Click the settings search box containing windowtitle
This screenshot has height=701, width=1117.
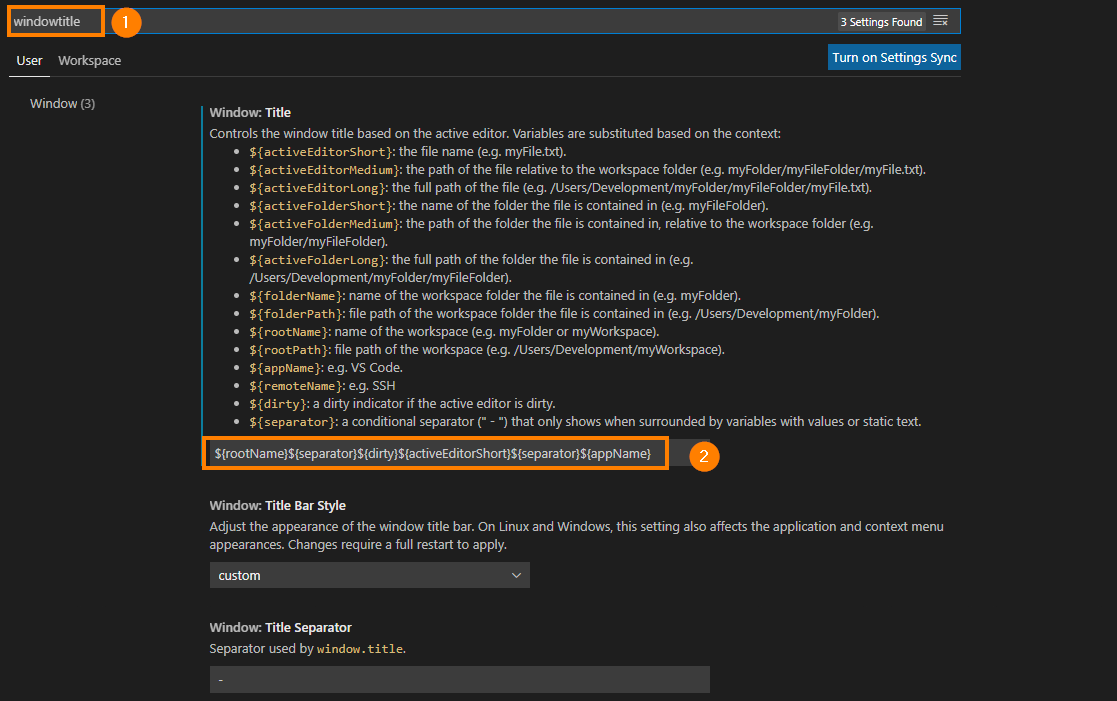pyautogui.click(x=484, y=21)
